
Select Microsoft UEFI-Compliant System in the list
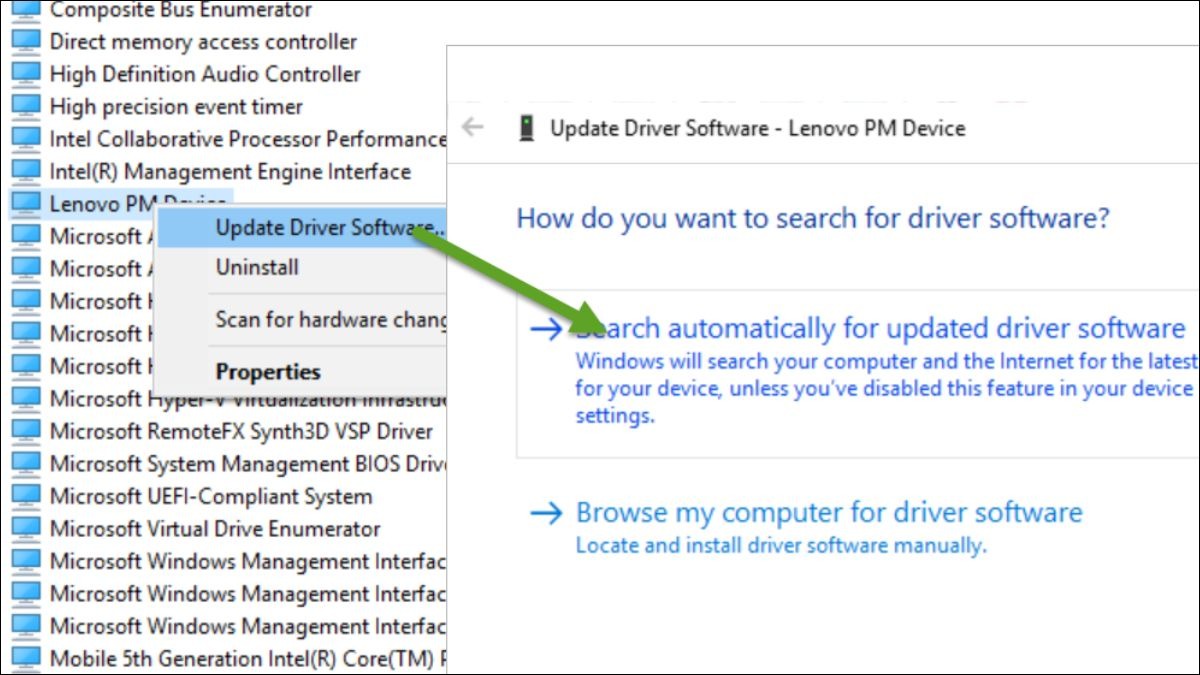(x=192, y=497)
